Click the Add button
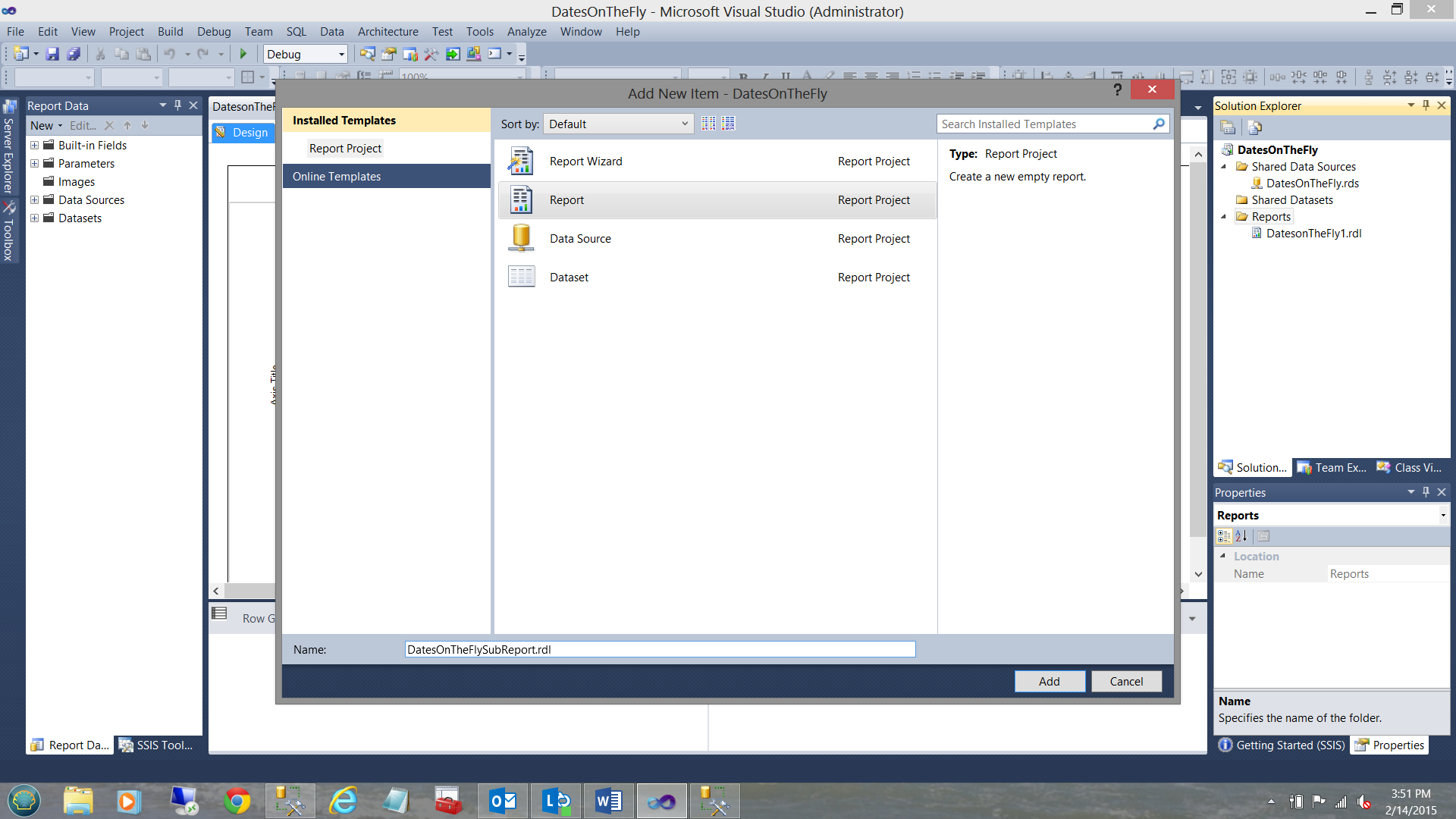Screen dimensions: 1456x819 tap(1049, 681)
